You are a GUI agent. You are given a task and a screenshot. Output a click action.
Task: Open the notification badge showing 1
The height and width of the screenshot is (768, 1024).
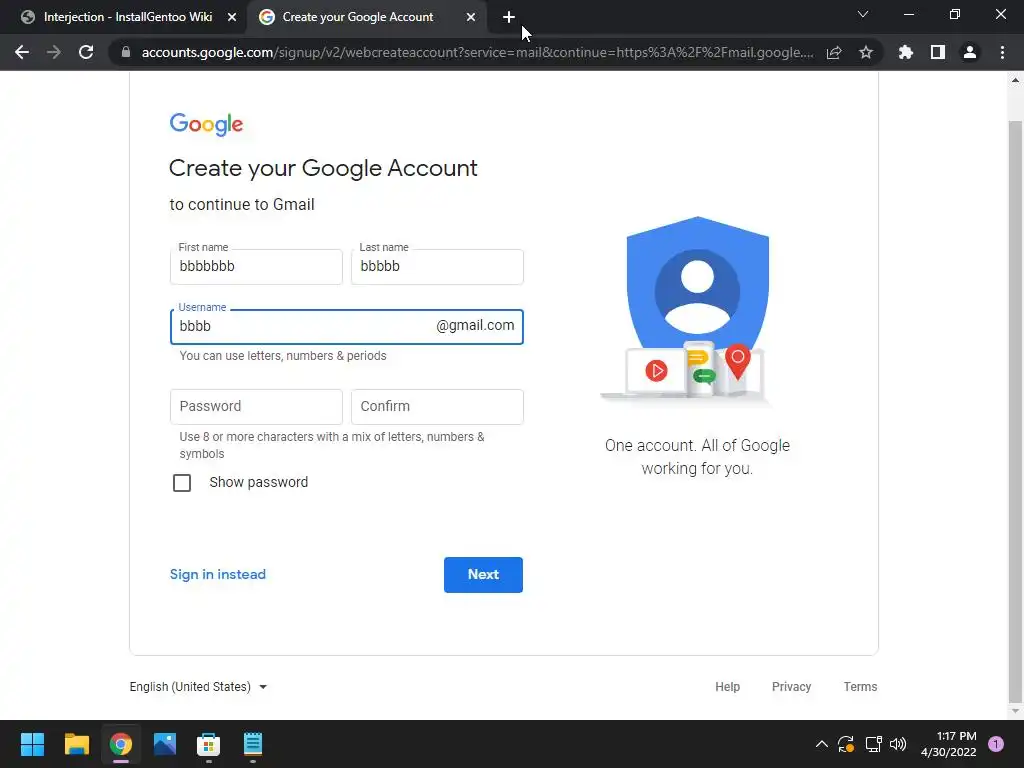point(996,744)
